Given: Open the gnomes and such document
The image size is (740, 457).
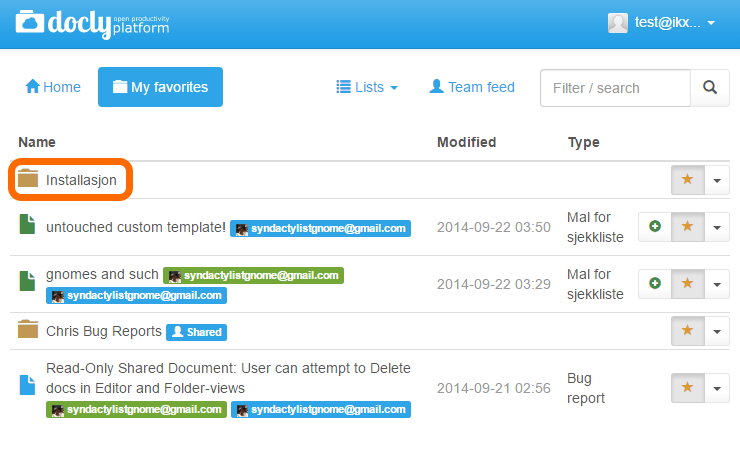Looking at the screenshot, I should click(x=102, y=274).
